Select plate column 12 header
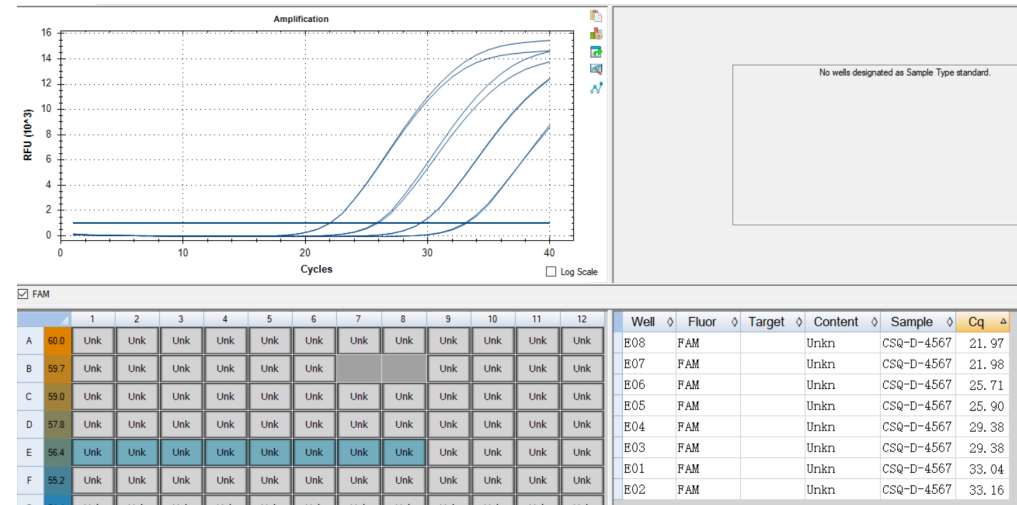The width and height of the screenshot is (1017, 505). (x=582, y=319)
